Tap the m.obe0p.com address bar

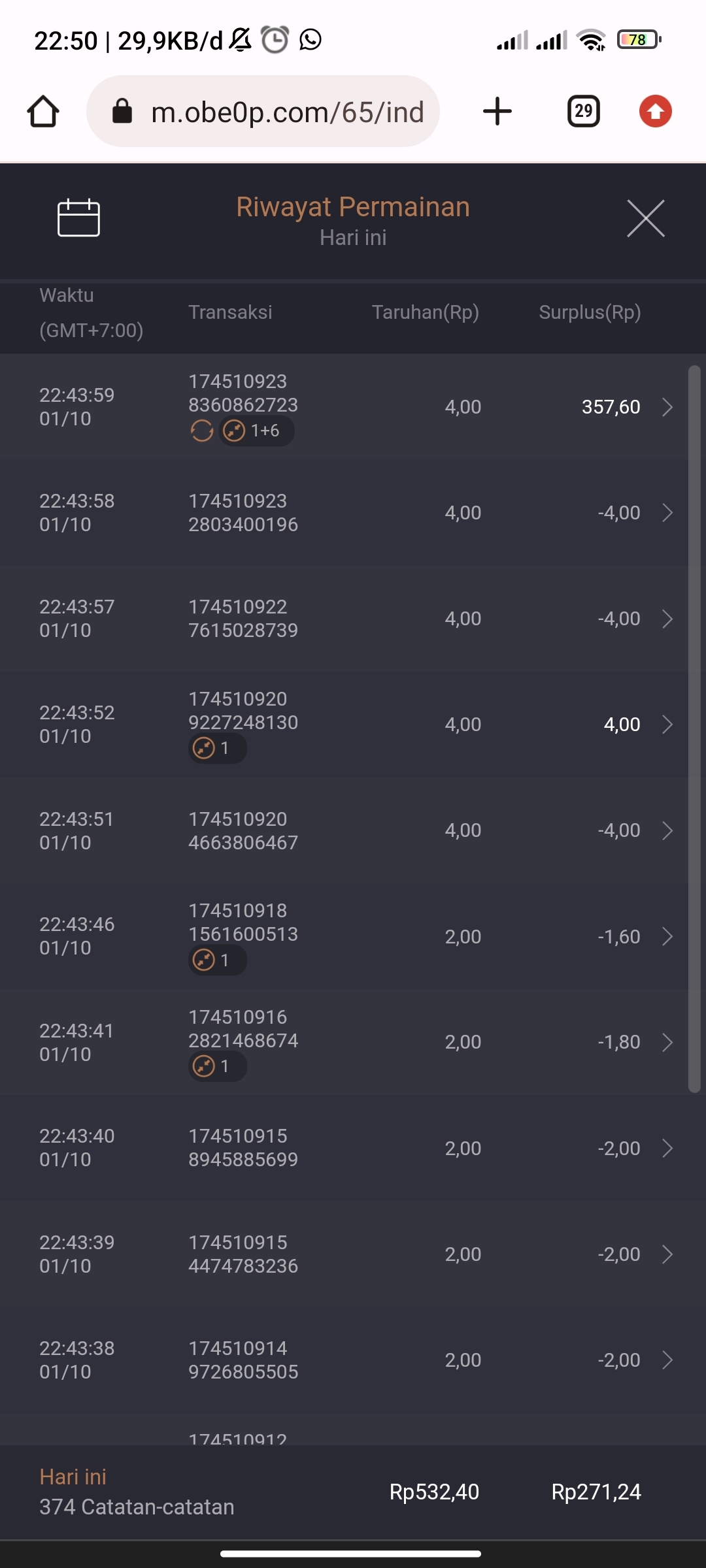pos(288,112)
